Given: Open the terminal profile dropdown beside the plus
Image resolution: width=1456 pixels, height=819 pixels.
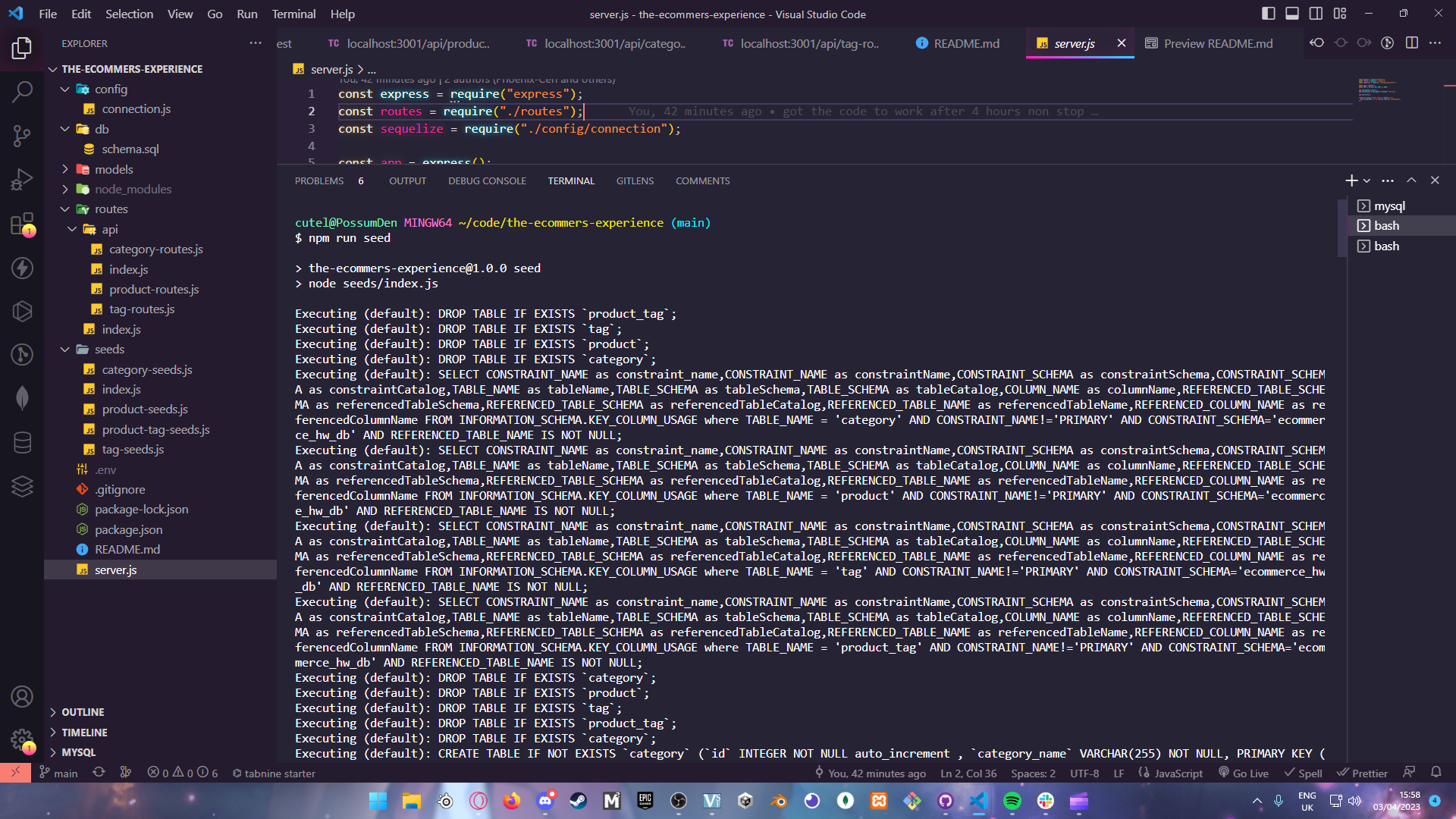Looking at the screenshot, I should [x=1367, y=180].
